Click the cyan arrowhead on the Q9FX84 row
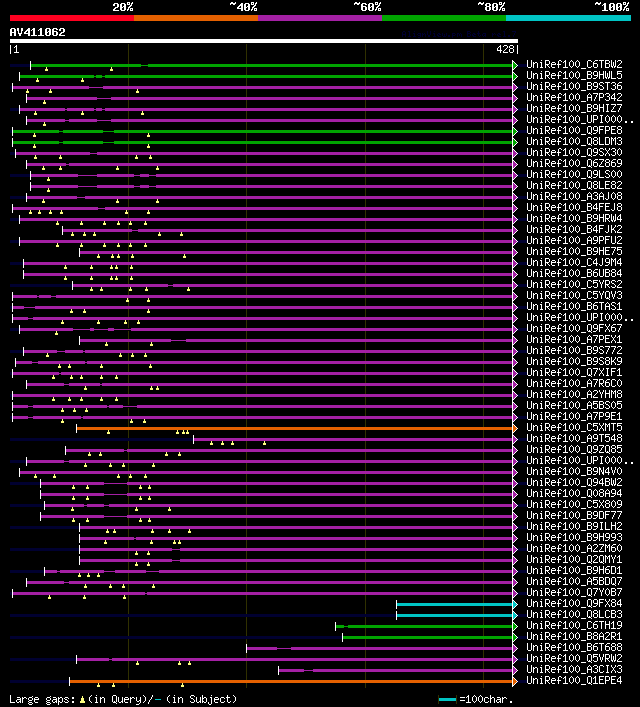This screenshot has width=640, height=707. 515,604
